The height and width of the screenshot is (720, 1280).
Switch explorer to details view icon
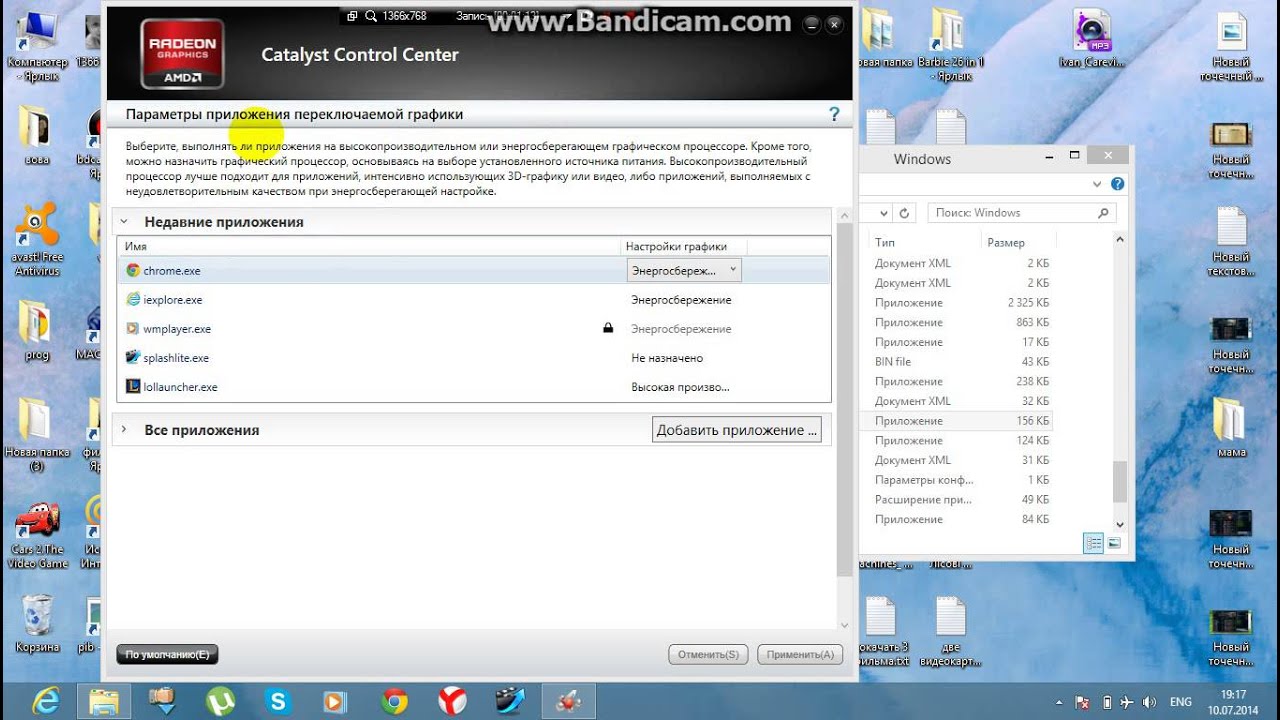pos(1094,543)
